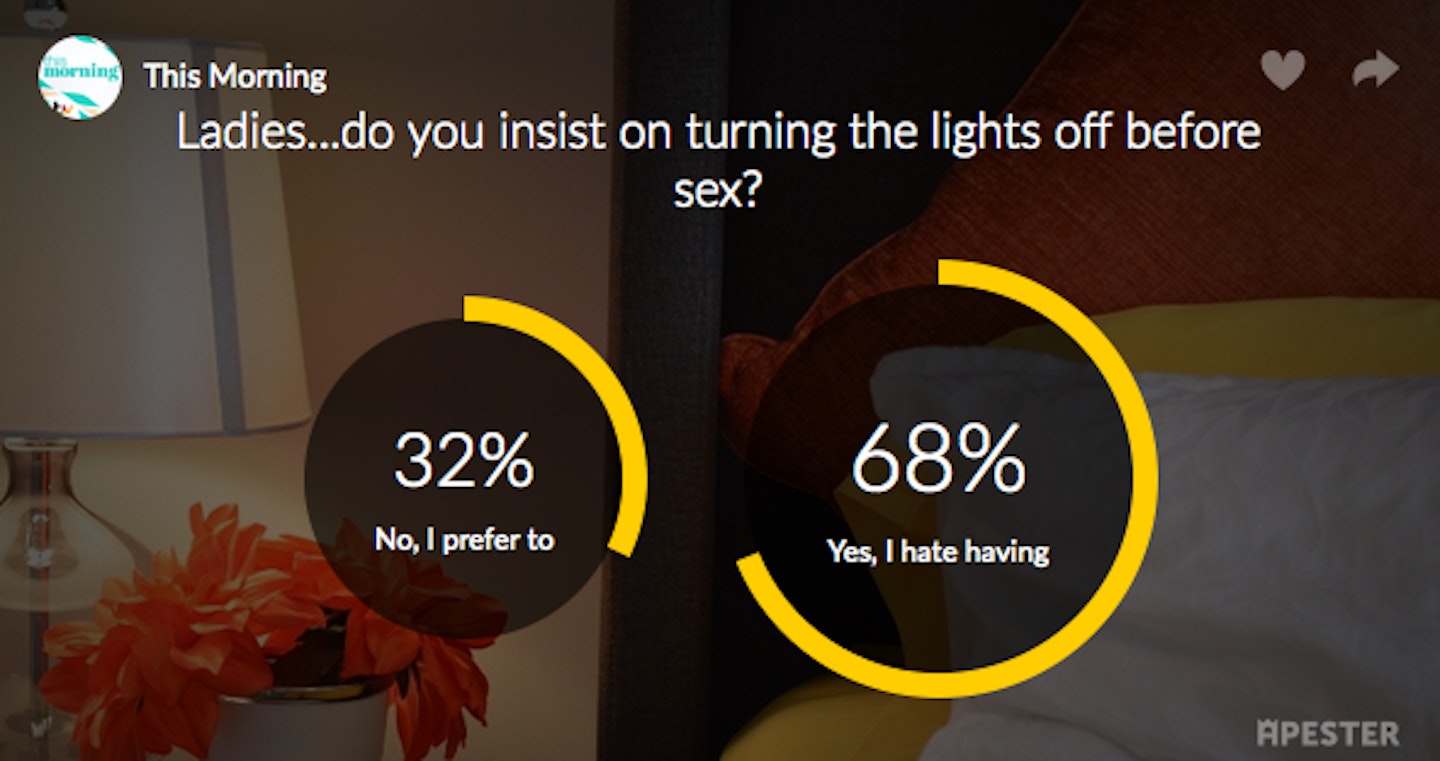The image size is (1440, 761).
Task: Click the poll question headline text
Action: coord(719,160)
